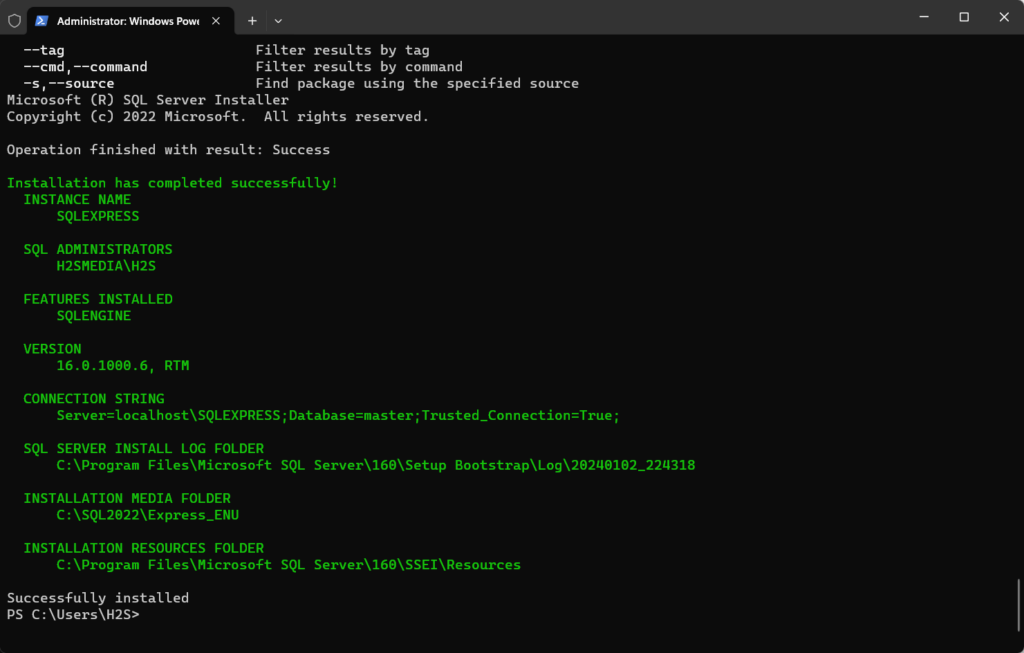Click the Operation finished with result: Success line
Screen dimensions: 1024x653
click(x=168, y=149)
